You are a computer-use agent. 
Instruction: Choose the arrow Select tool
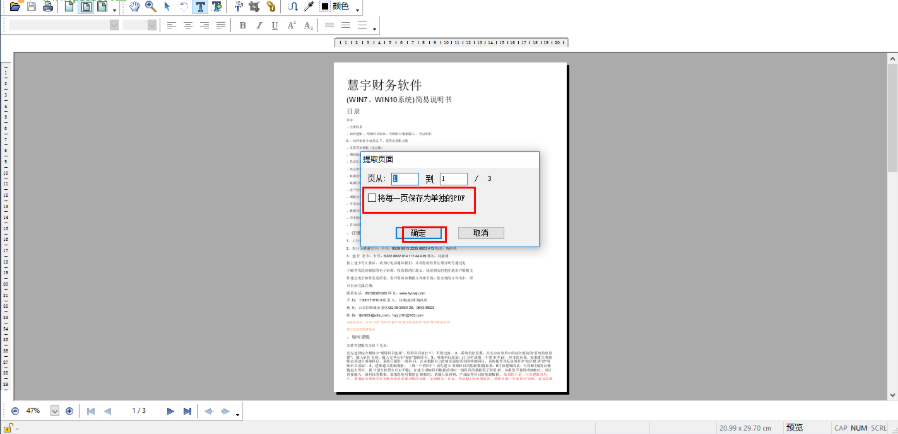[167, 7]
